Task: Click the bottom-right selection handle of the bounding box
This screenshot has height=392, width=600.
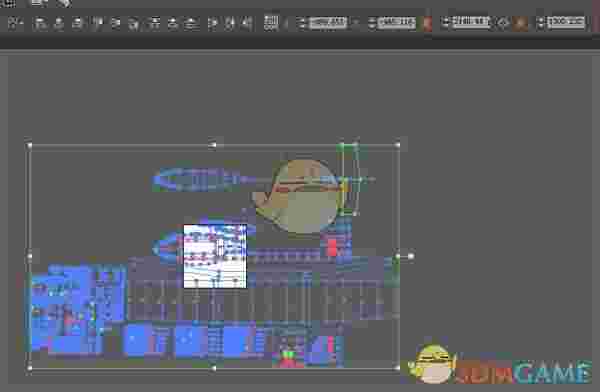Action: click(397, 368)
